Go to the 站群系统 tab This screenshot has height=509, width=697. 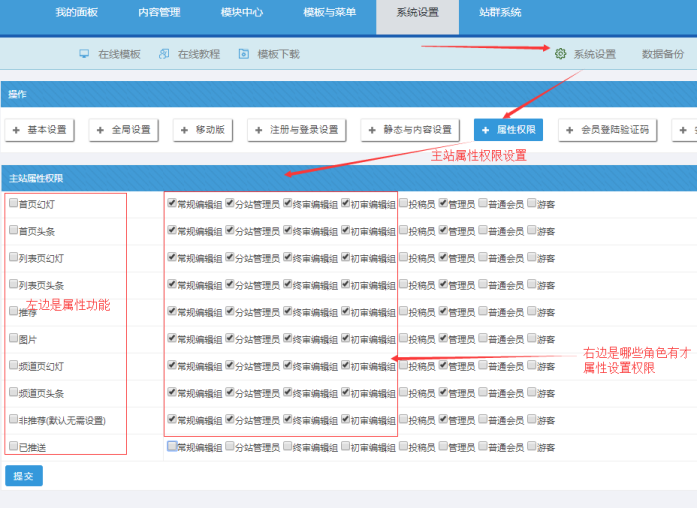click(x=499, y=13)
